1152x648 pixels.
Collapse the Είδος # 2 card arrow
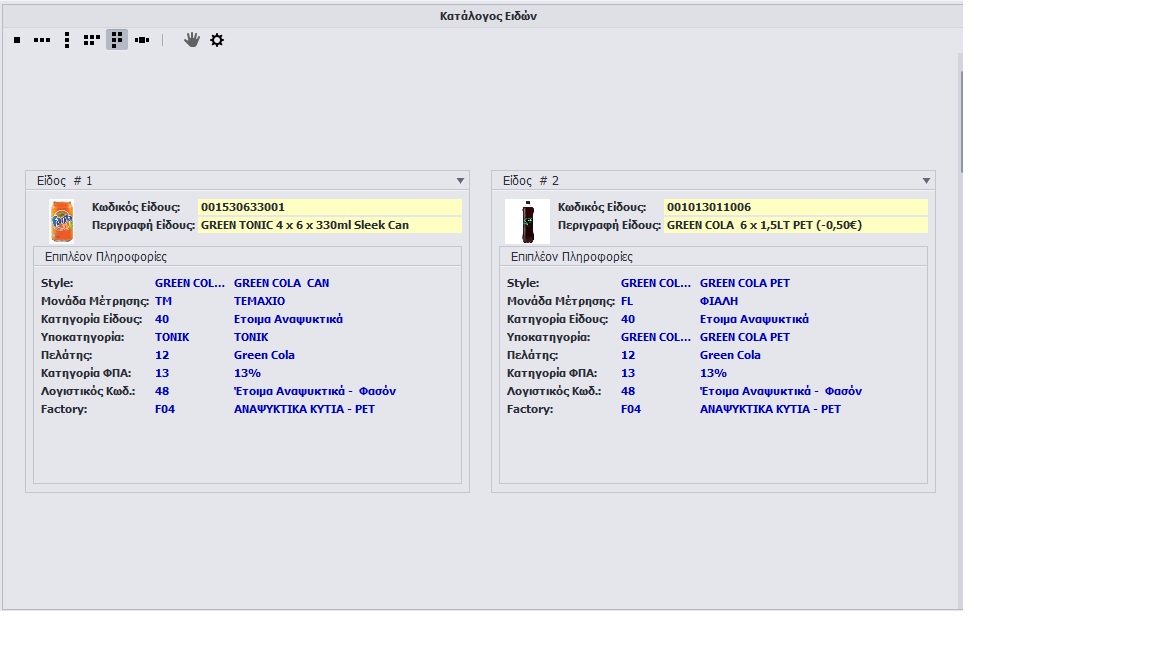[x=926, y=181]
